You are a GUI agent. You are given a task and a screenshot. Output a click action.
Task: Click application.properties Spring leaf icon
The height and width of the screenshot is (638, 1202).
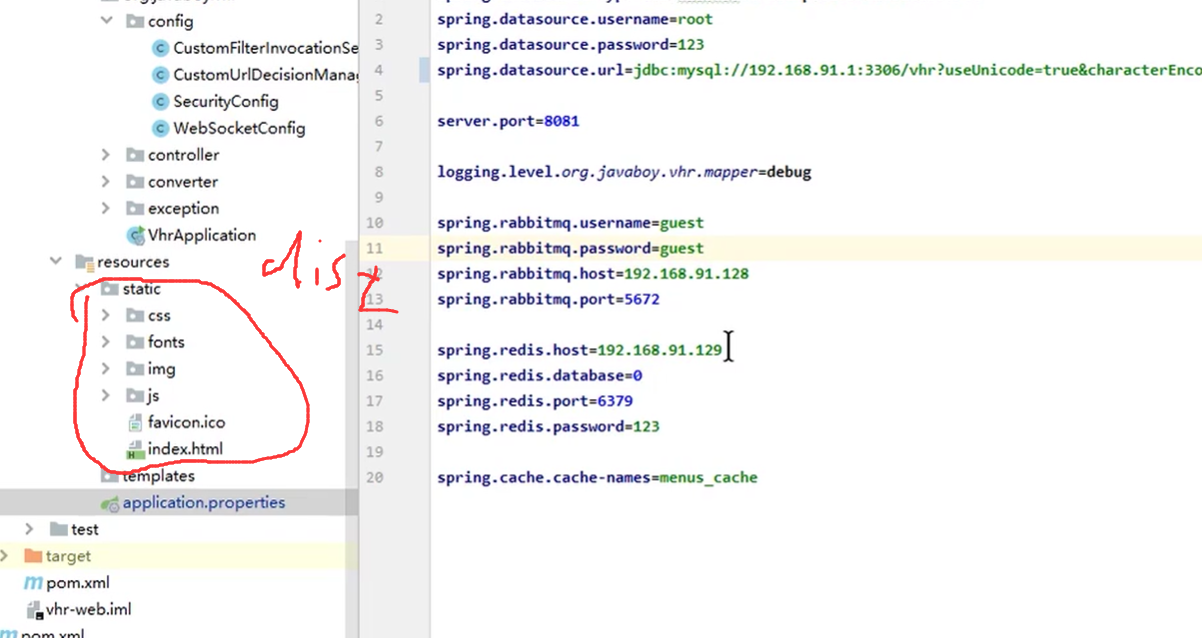[x=109, y=503]
